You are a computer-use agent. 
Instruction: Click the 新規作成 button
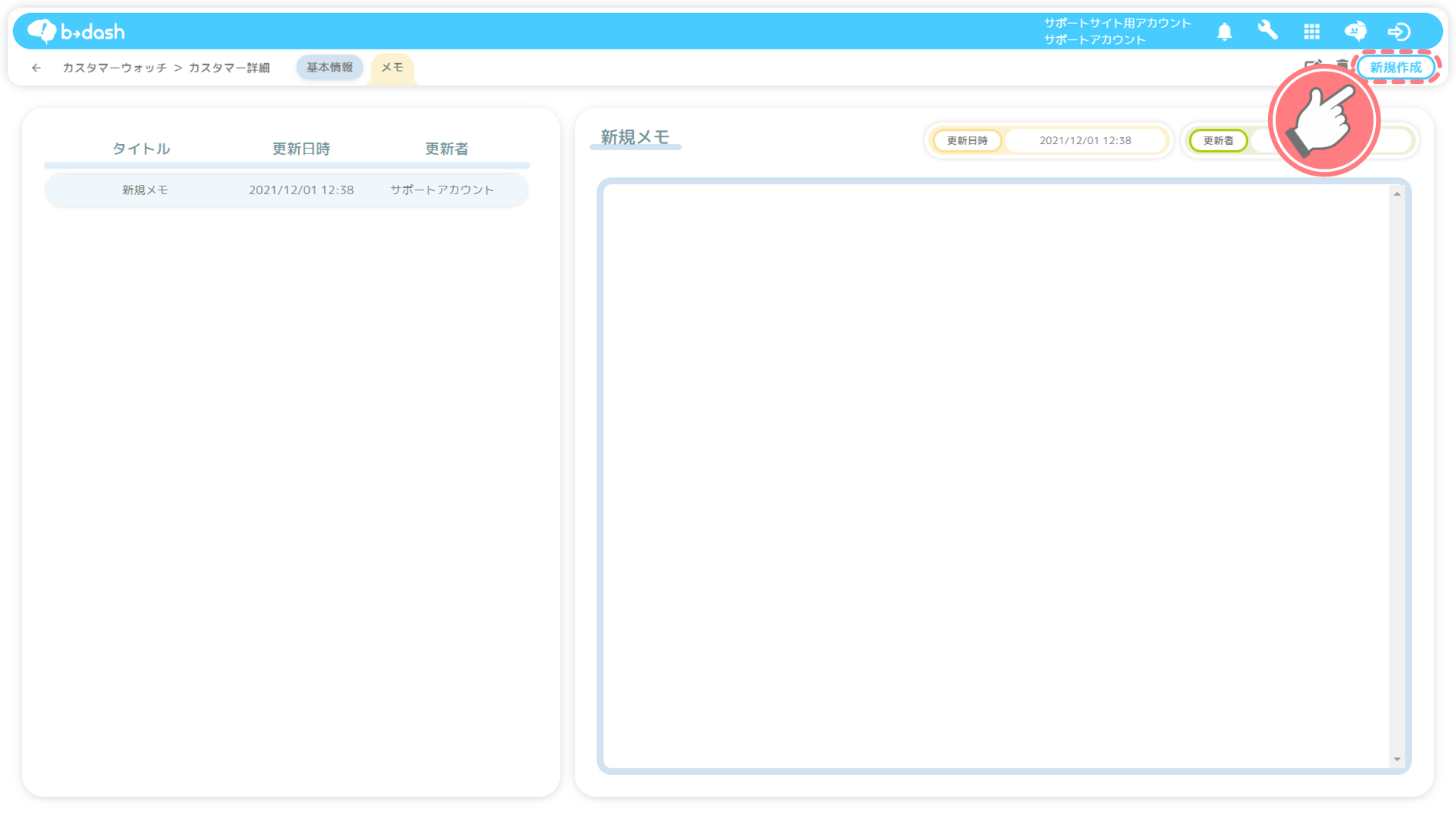coord(1396,68)
